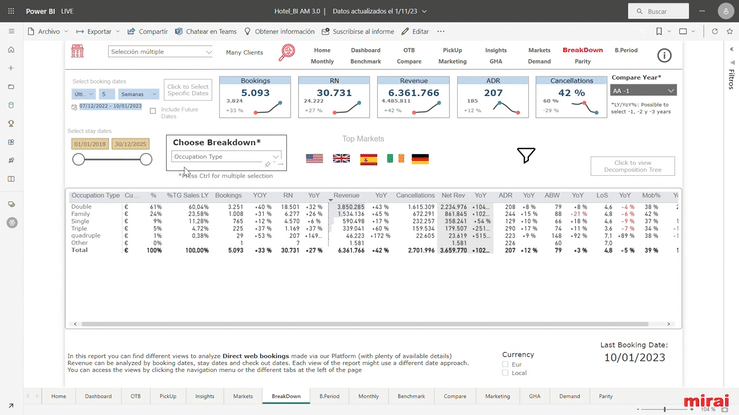Viewport: 739px width, 415px height.
Task: Switch to the PickUp page tab
Action: (x=168, y=396)
